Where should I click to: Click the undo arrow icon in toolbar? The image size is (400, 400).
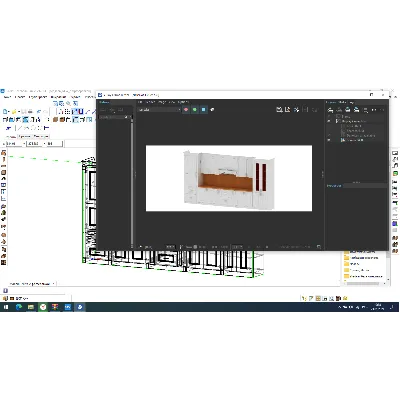point(39,111)
